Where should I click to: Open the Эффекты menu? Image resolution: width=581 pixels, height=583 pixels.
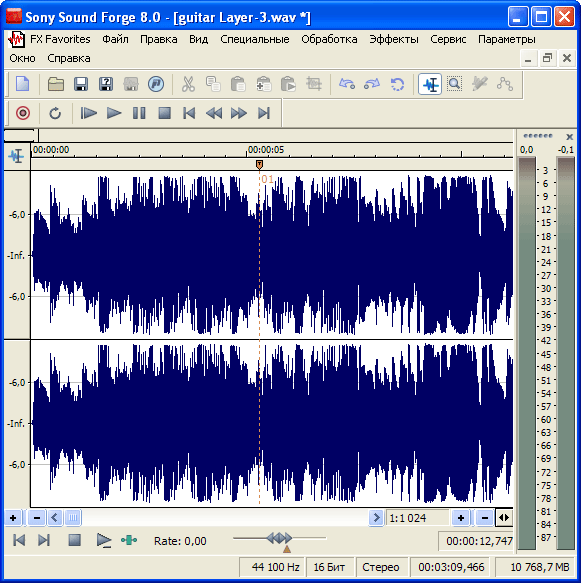pyautogui.click(x=394, y=39)
